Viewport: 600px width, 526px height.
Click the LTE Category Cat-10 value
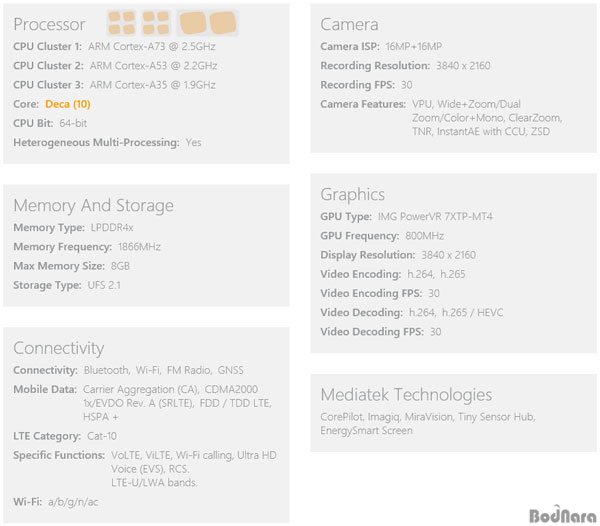pyautogui.click(x=102, y=436)
